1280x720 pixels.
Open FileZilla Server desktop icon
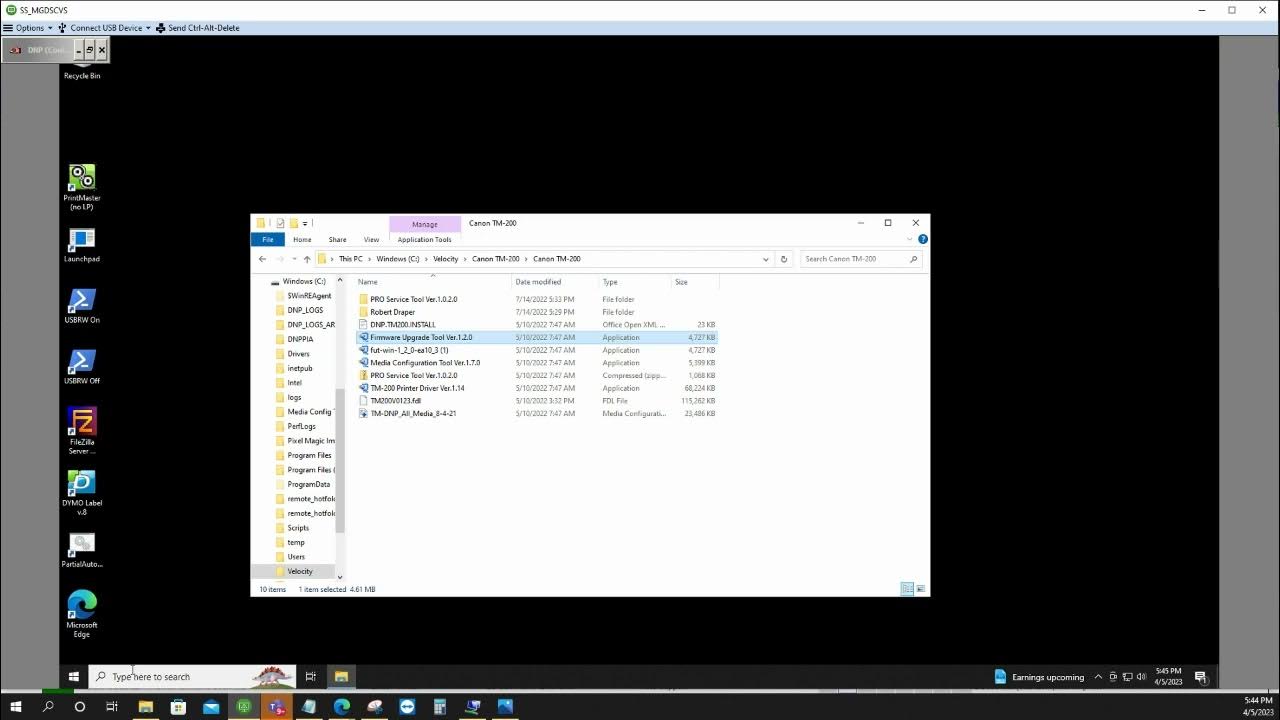pyautogui.click(x=82, y=431)
